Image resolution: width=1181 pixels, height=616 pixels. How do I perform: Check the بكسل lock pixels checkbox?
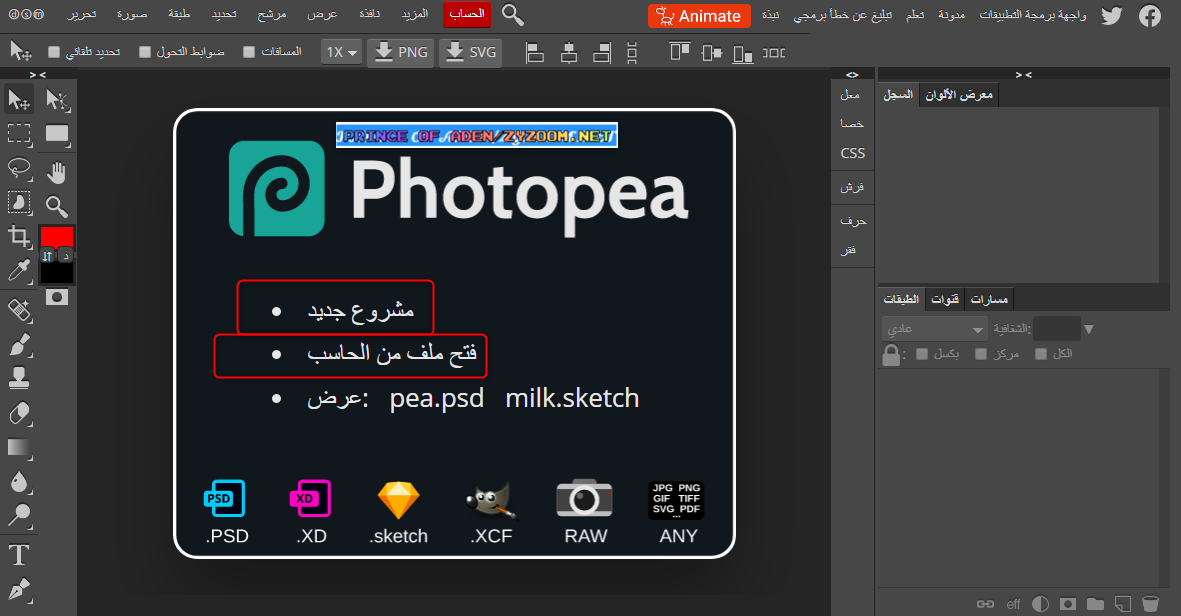coord(922,354)
